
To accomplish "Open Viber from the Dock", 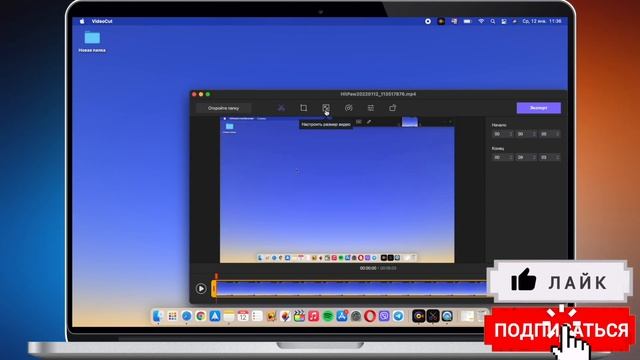I will (x=384, y=316).
